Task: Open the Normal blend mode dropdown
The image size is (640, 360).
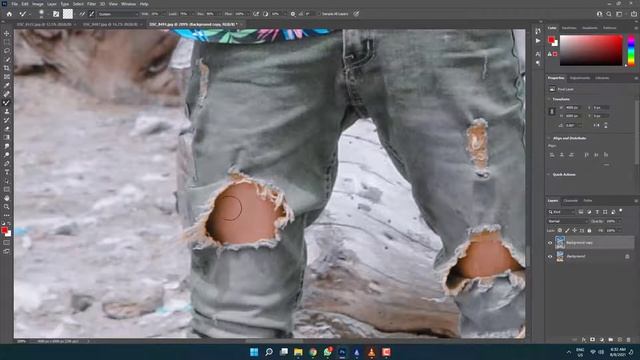Action: point(568,221)
